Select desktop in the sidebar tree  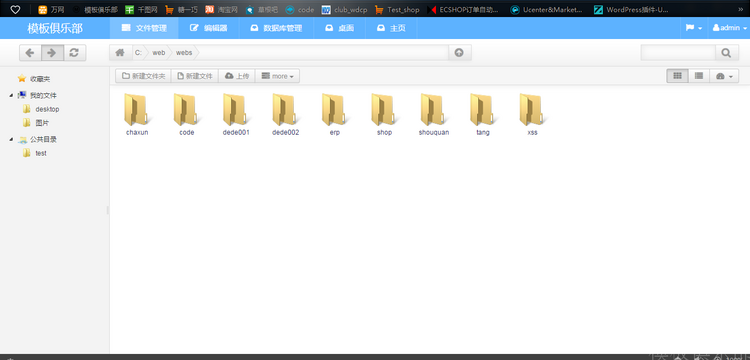coord(47,109)
